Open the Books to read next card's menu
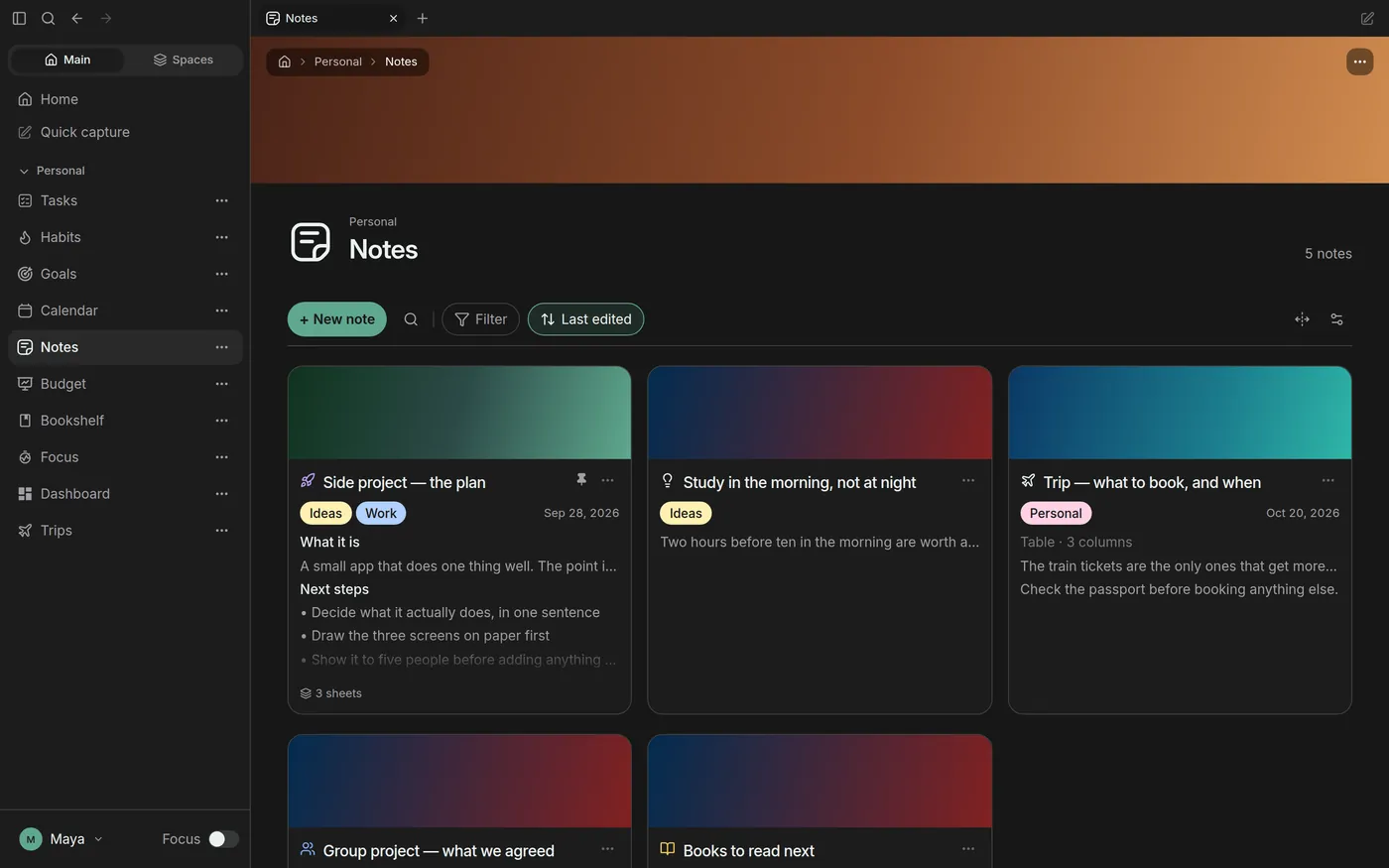Screen dimensions: 1389x868 coord(968,849)
